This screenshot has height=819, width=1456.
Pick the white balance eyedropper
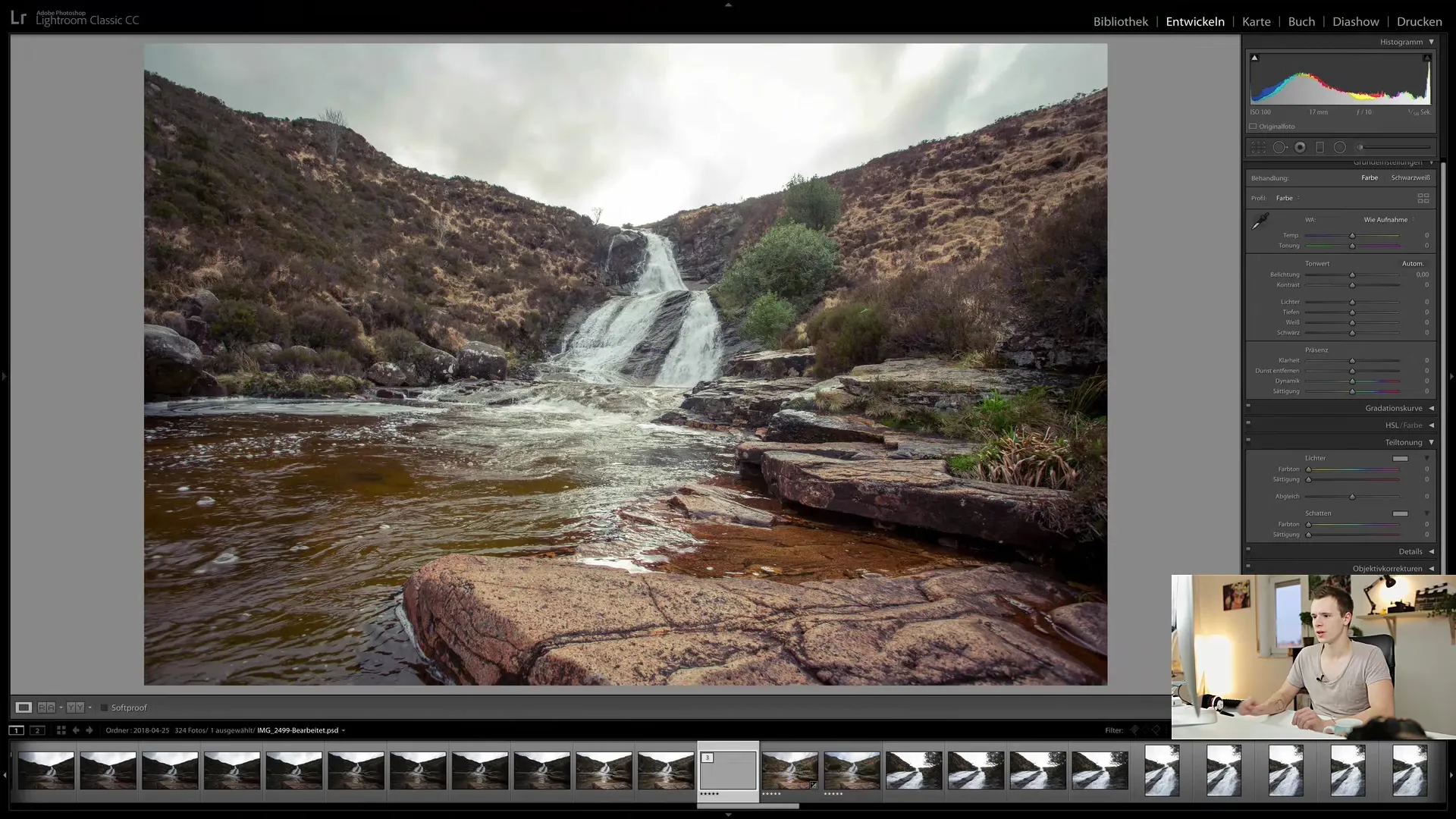coord(1260,221)
